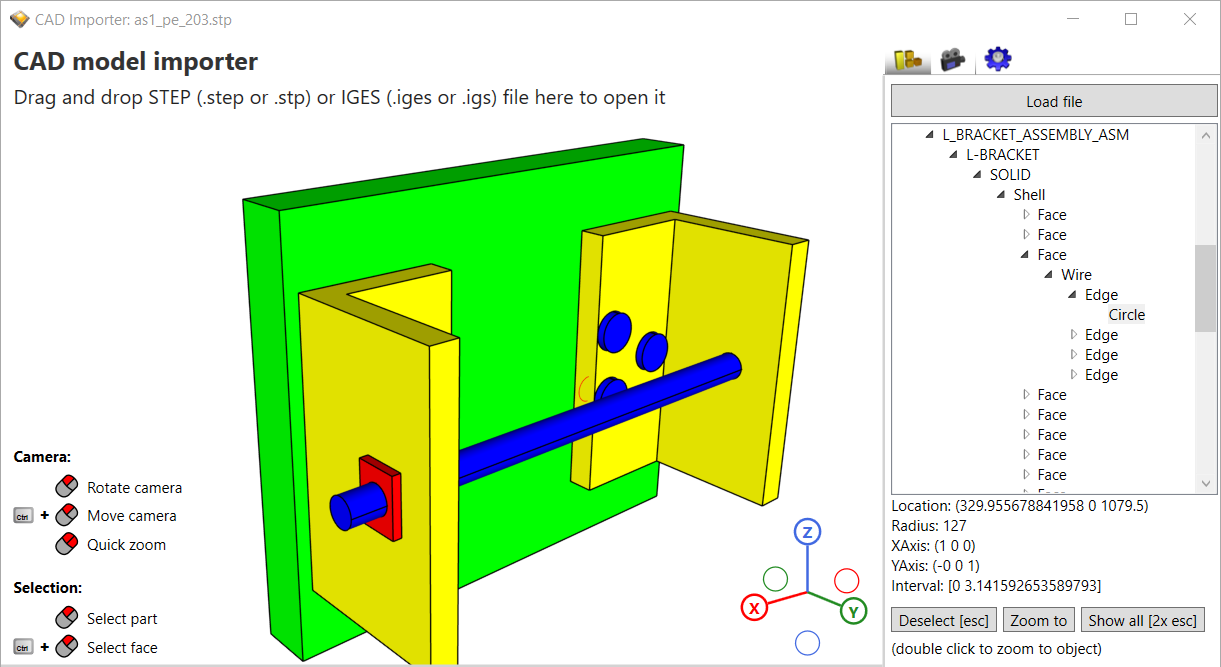Click the blue Z axis indicator

tap(807, 532)
